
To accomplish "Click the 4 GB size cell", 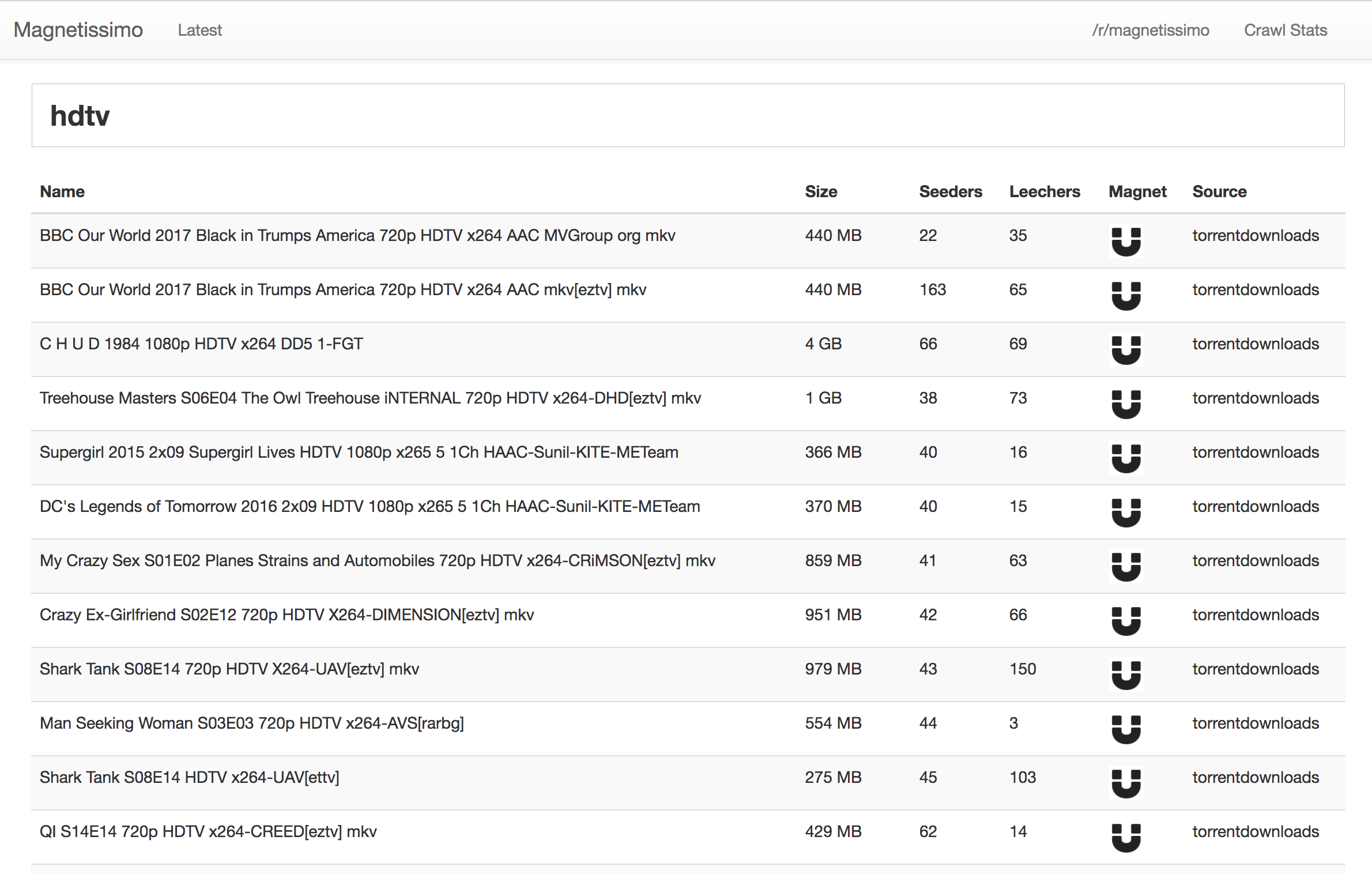I will [x=823, y=344].
